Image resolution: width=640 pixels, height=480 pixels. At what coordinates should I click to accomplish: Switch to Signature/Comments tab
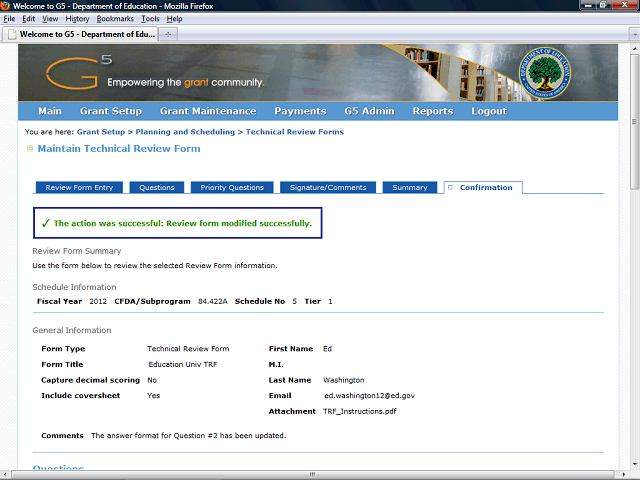(x=328, y=187)
